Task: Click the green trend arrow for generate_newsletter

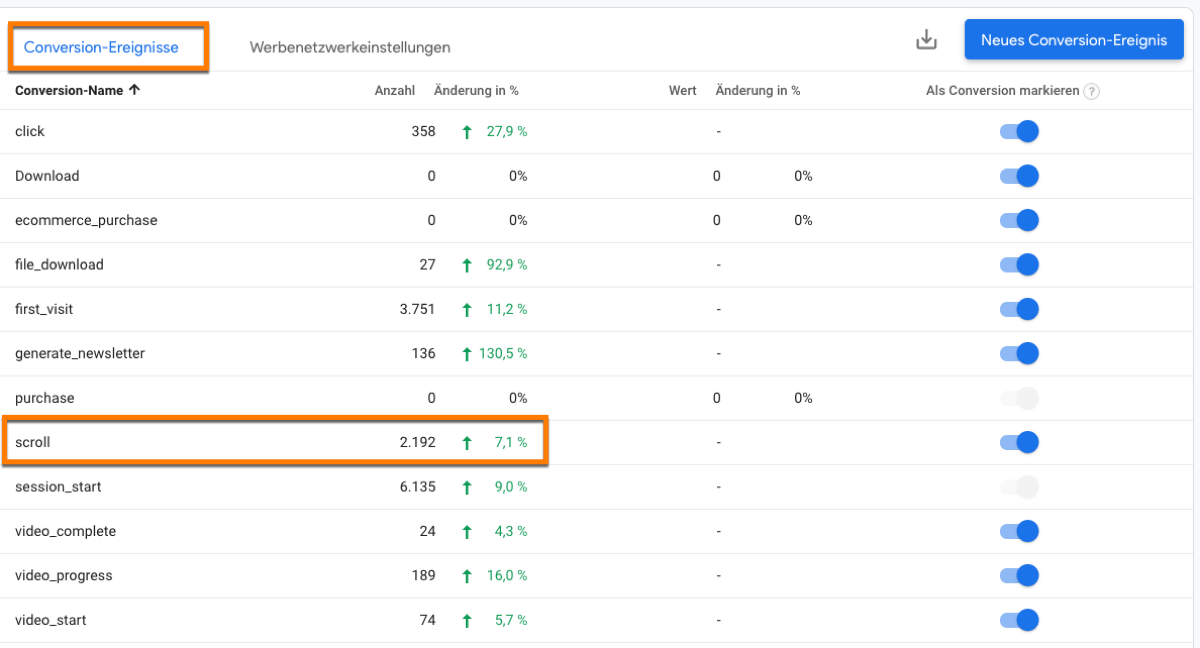Action: [466, 353]
